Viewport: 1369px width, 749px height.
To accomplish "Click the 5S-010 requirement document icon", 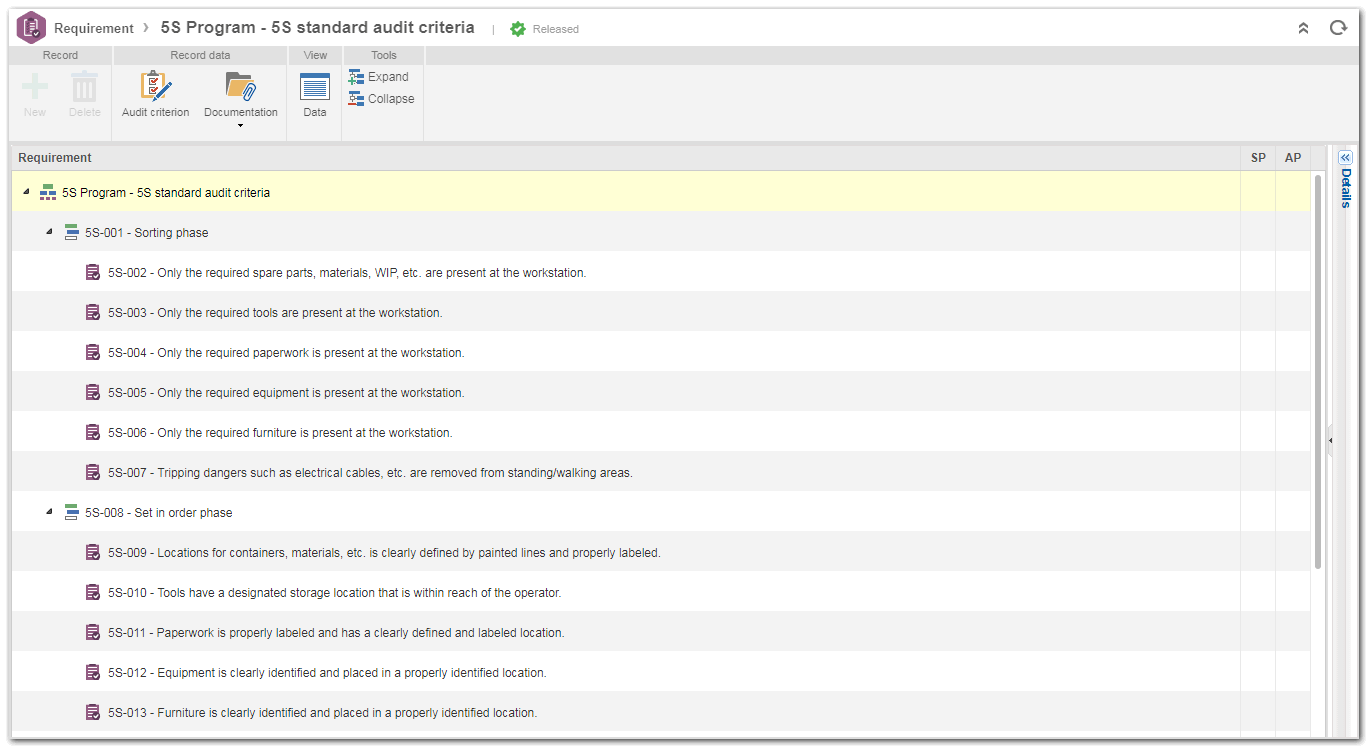I will point(93,592).
